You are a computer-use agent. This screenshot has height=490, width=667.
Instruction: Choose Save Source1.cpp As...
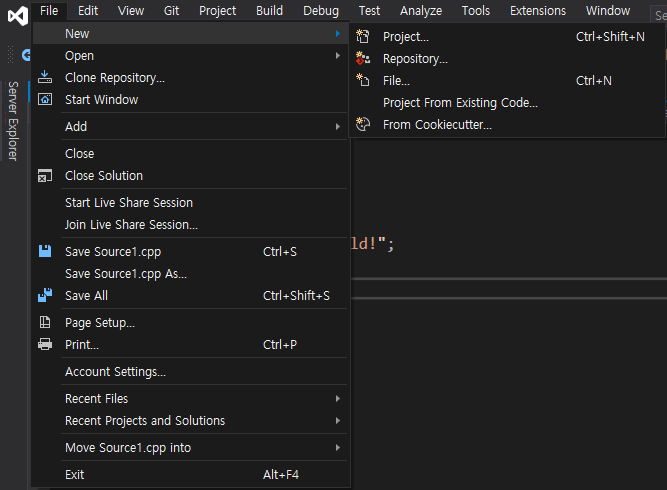point(191,273)
